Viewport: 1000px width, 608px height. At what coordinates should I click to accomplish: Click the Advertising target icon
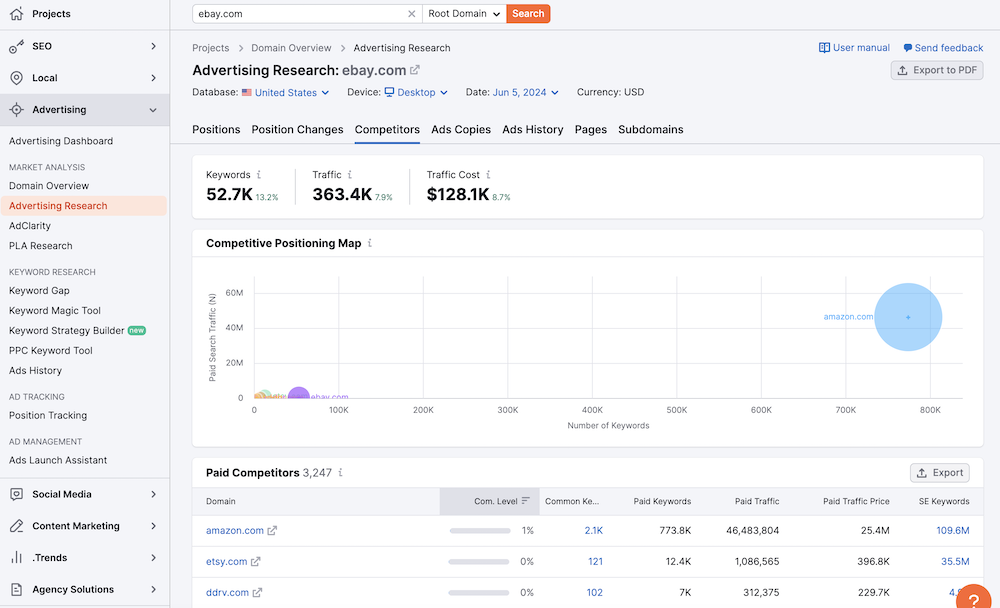click(17, 110)
